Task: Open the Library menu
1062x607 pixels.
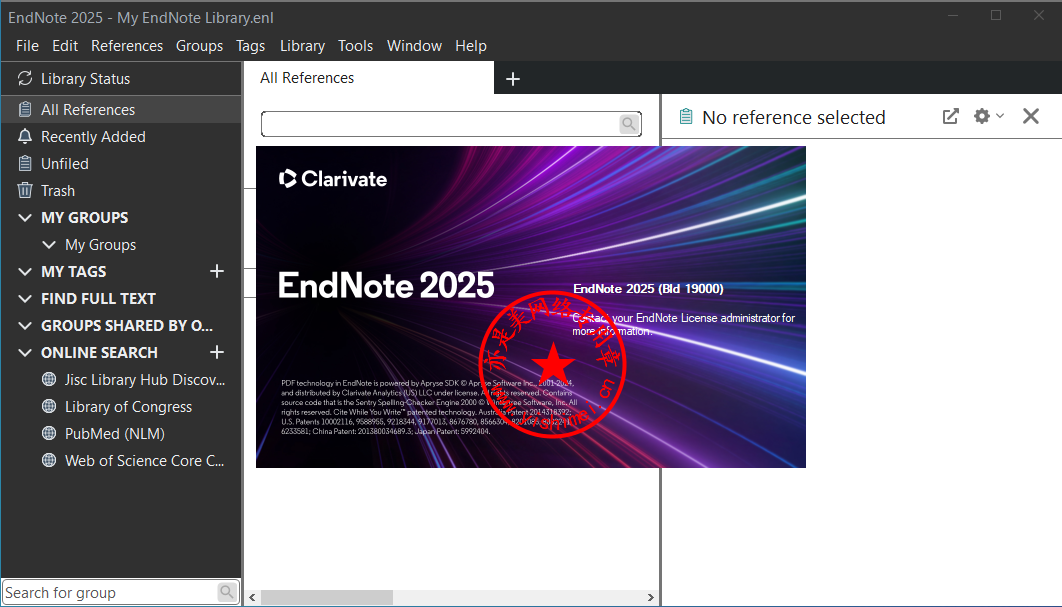Action: pyautogui.click(x=302, y=45)
